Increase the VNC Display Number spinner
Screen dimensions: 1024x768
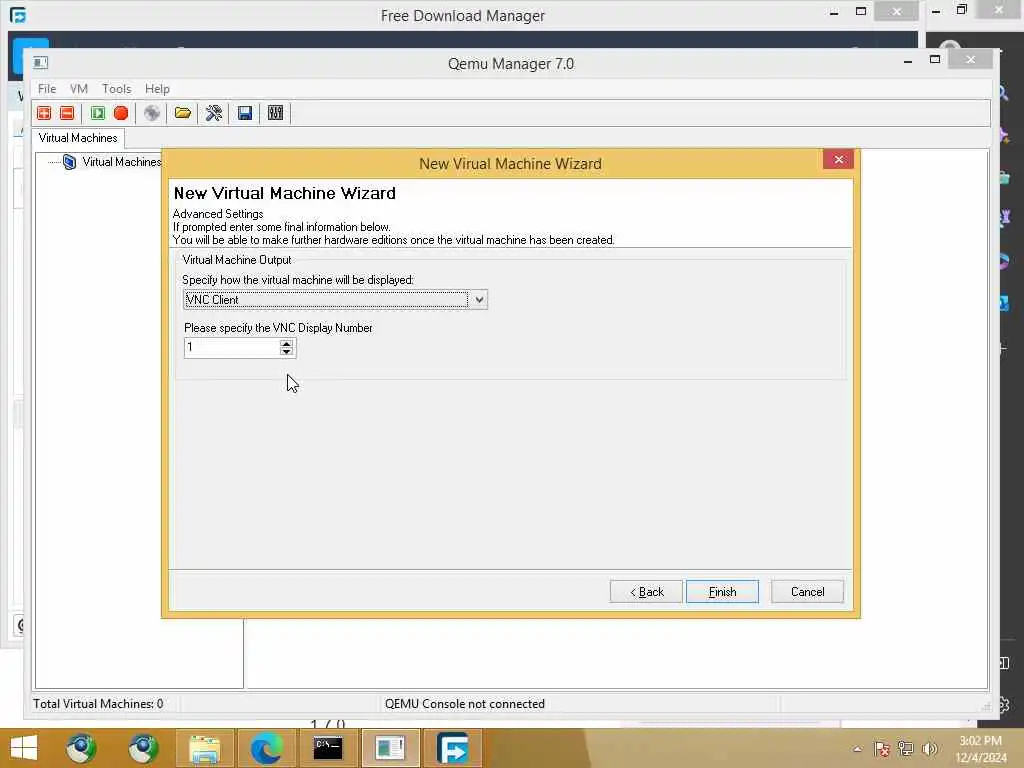click(286, 343)
